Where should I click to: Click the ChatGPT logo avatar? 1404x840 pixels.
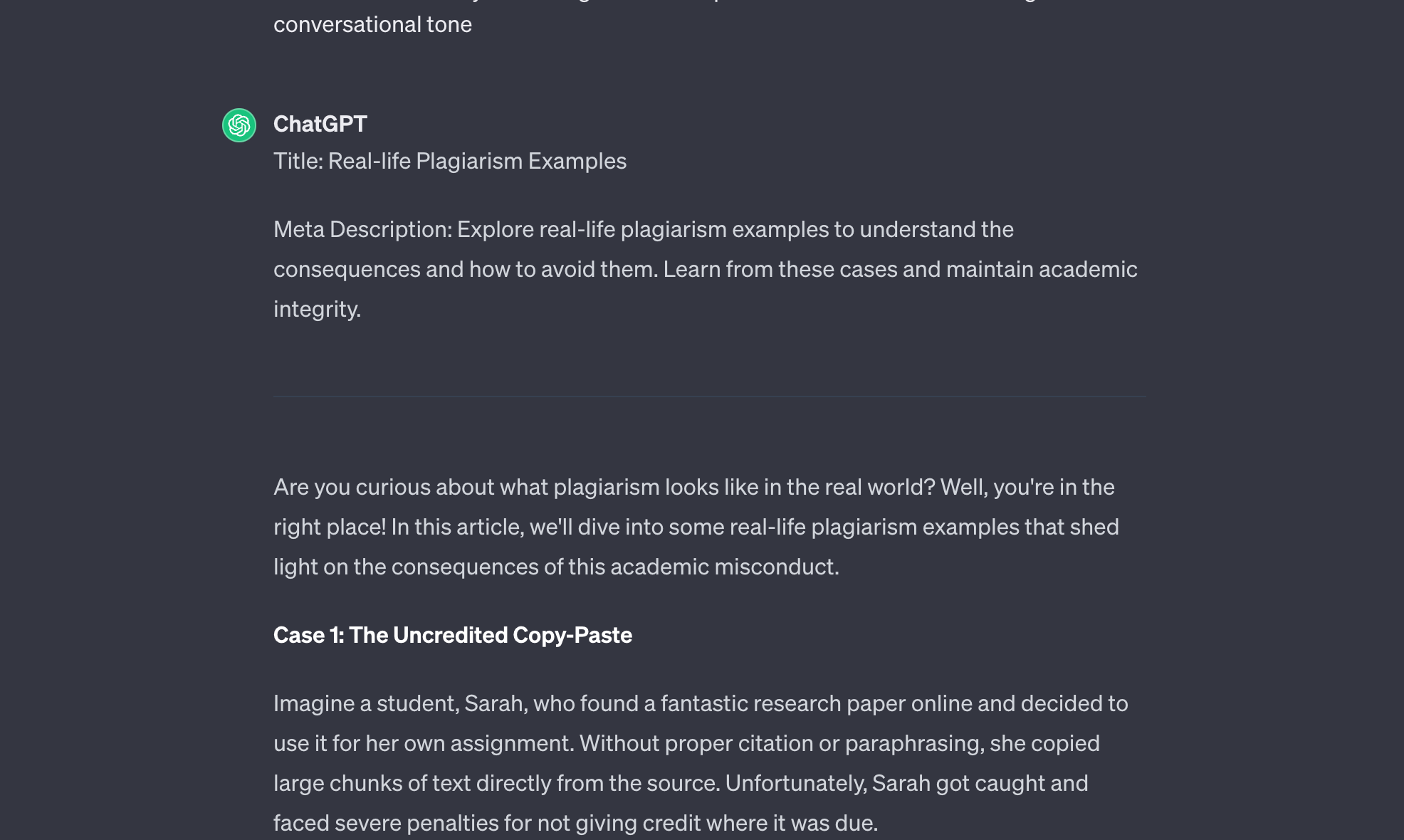coord(239,125)
